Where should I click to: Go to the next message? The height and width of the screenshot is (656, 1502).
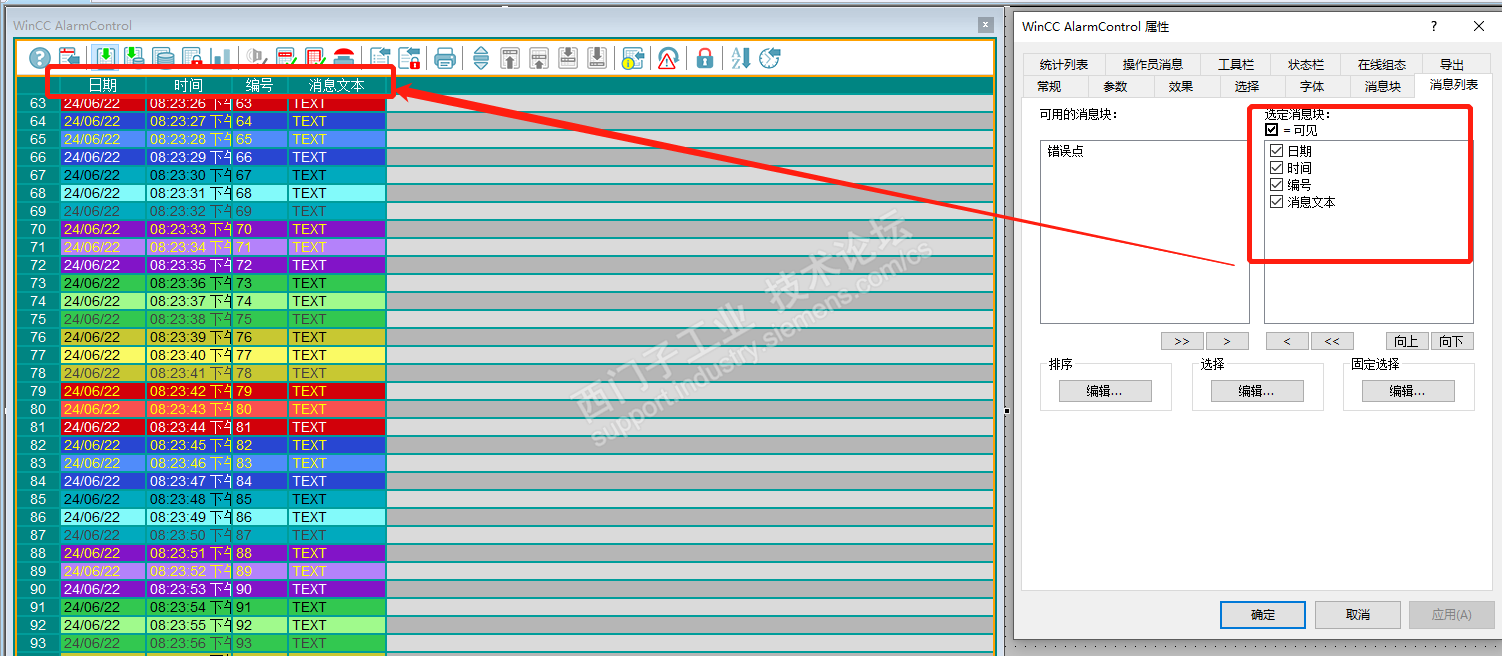coord(568,58)
